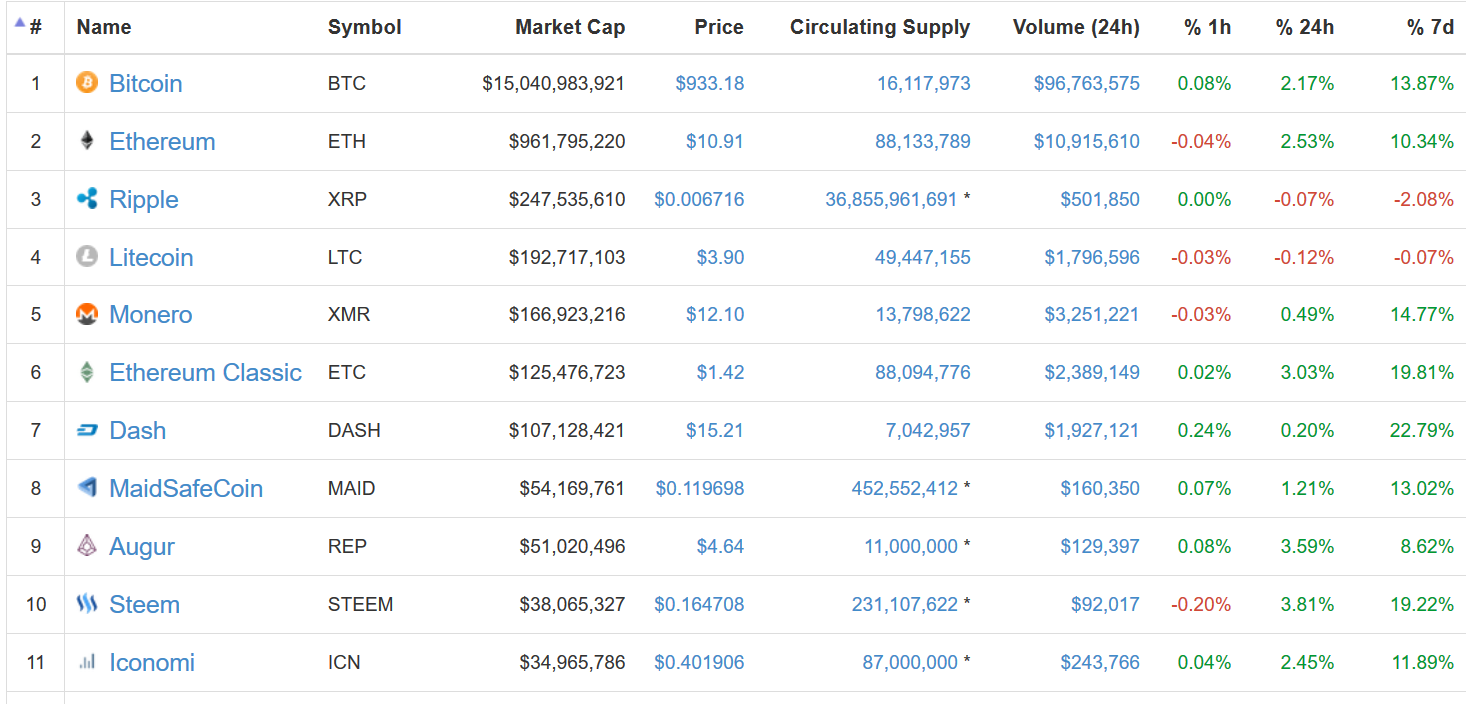Open the Monero name link
The width and height of the screenshot is (1474, 704).
(x=150, y=314)
